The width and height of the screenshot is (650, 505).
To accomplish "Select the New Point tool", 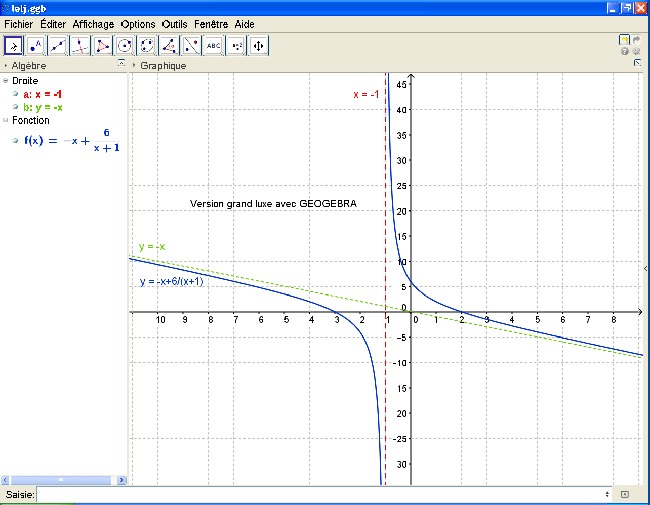I will pyautogui.click(x=36, y=46).
